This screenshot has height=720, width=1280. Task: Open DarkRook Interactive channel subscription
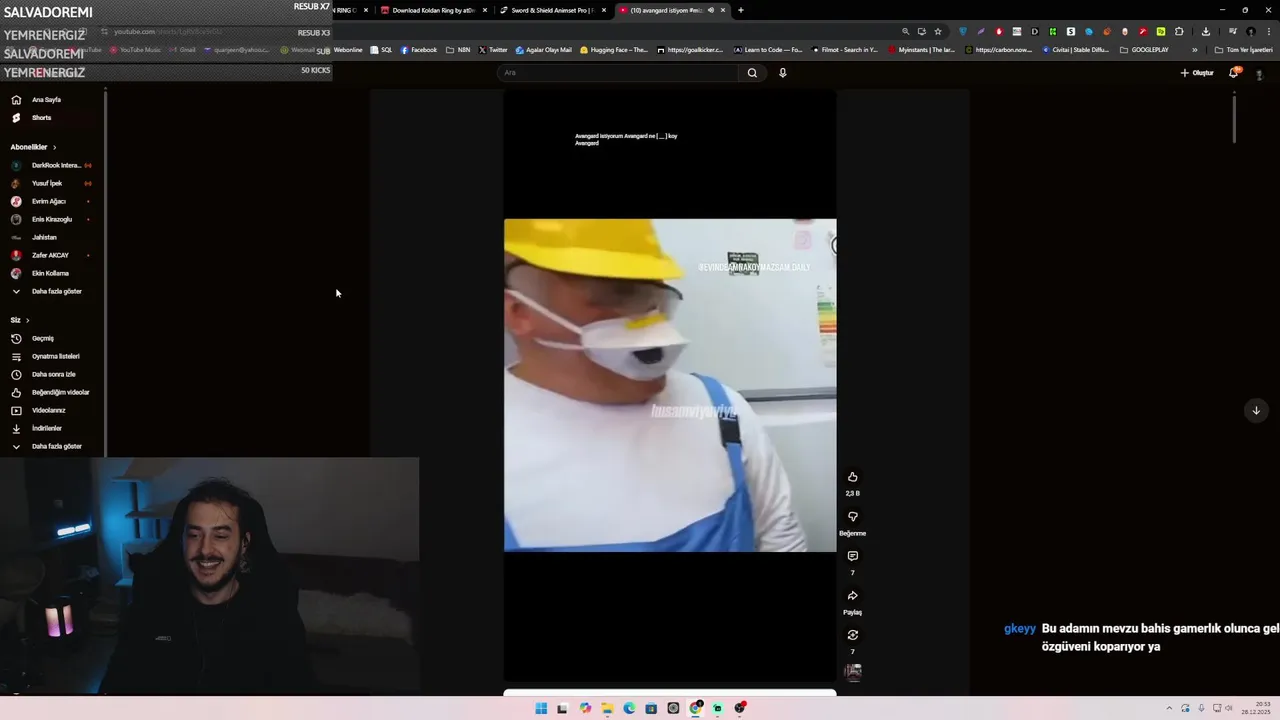[x=52, y=165]
